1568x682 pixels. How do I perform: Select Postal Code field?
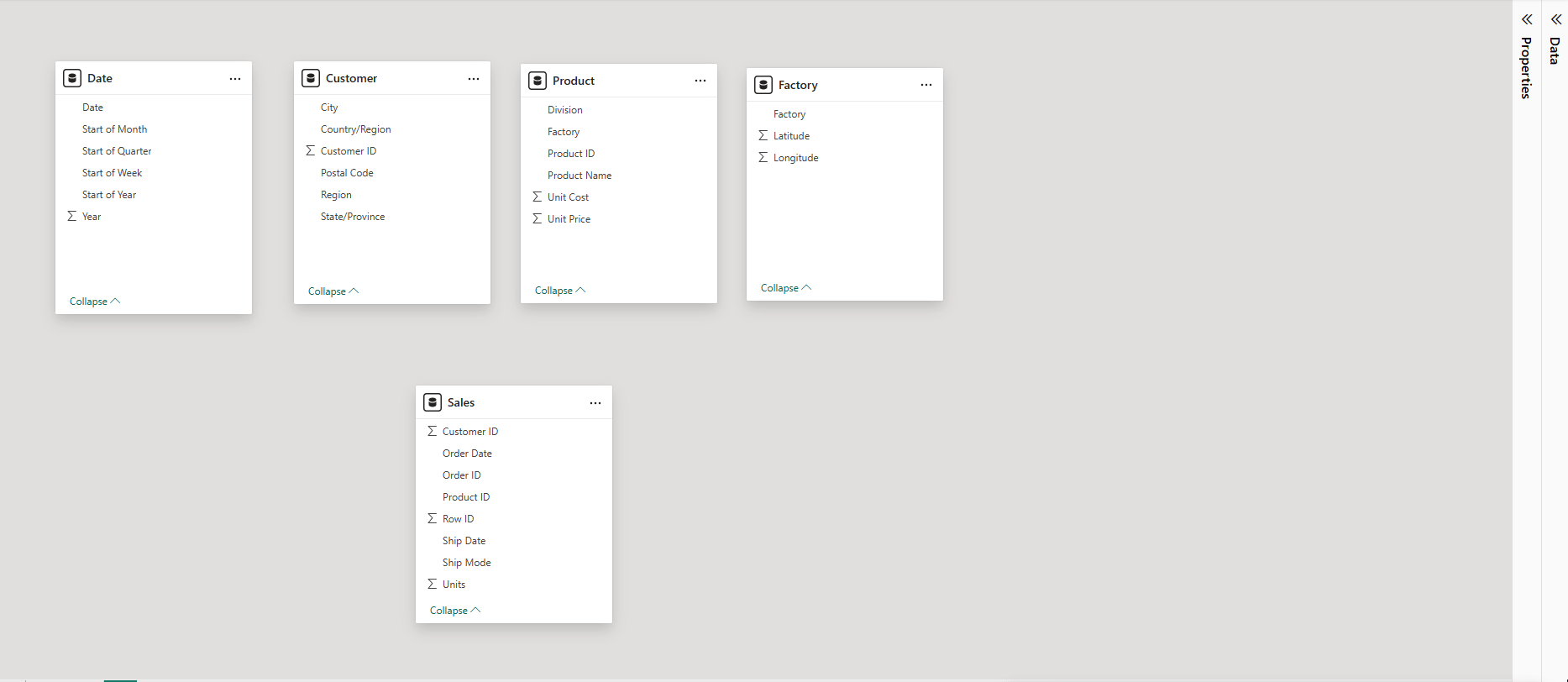pos(392,173)
